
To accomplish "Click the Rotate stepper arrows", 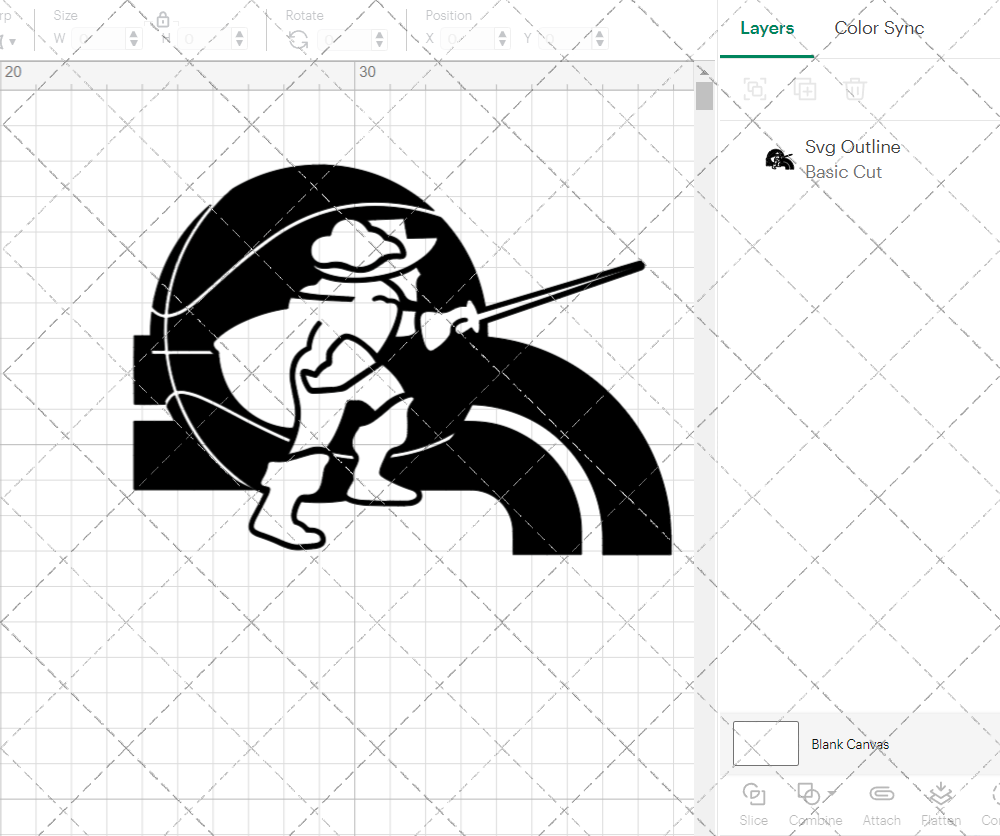I will point(379,40).
